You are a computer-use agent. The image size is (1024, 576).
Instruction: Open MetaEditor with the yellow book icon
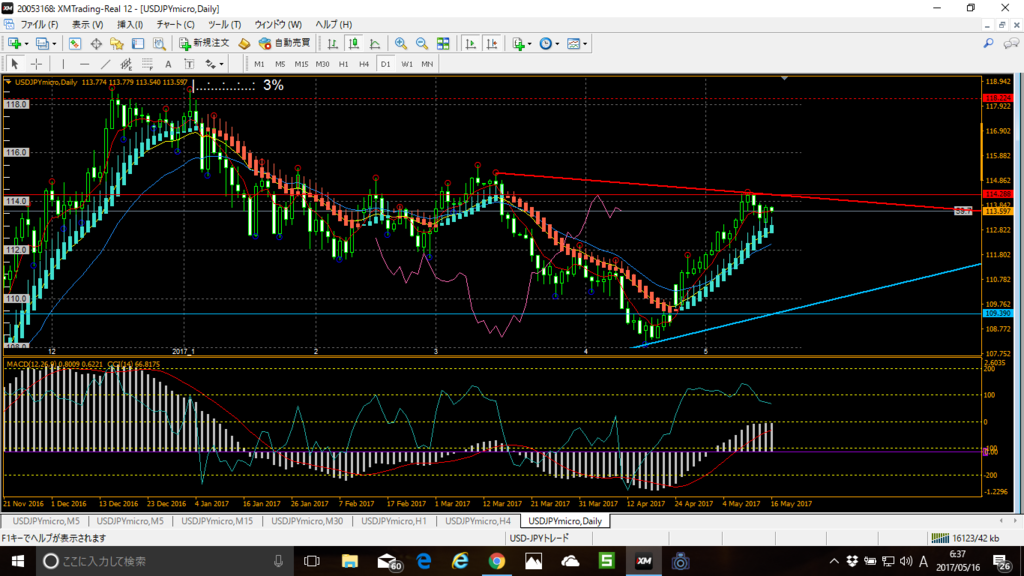(244, 44)
